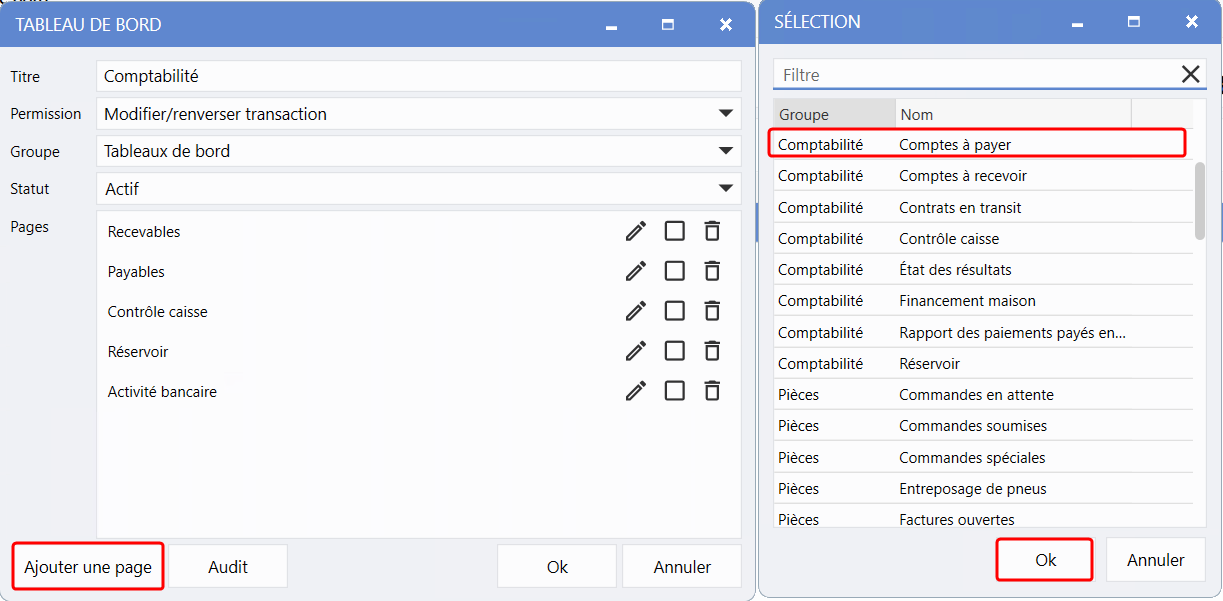
Task: Delete the Réservoir page entry
Action: point(712,351)
